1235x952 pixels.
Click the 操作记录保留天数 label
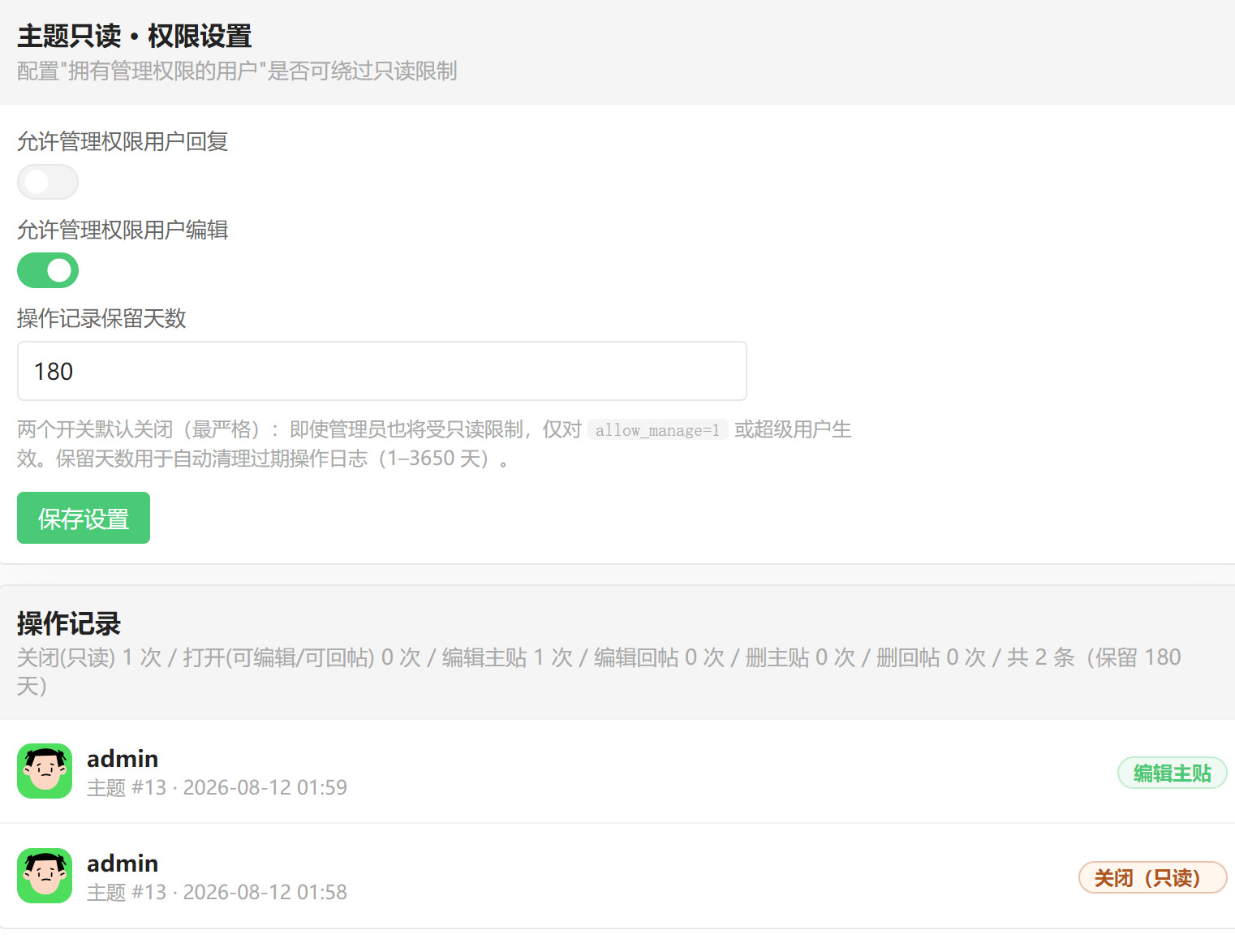pos(101,318)
